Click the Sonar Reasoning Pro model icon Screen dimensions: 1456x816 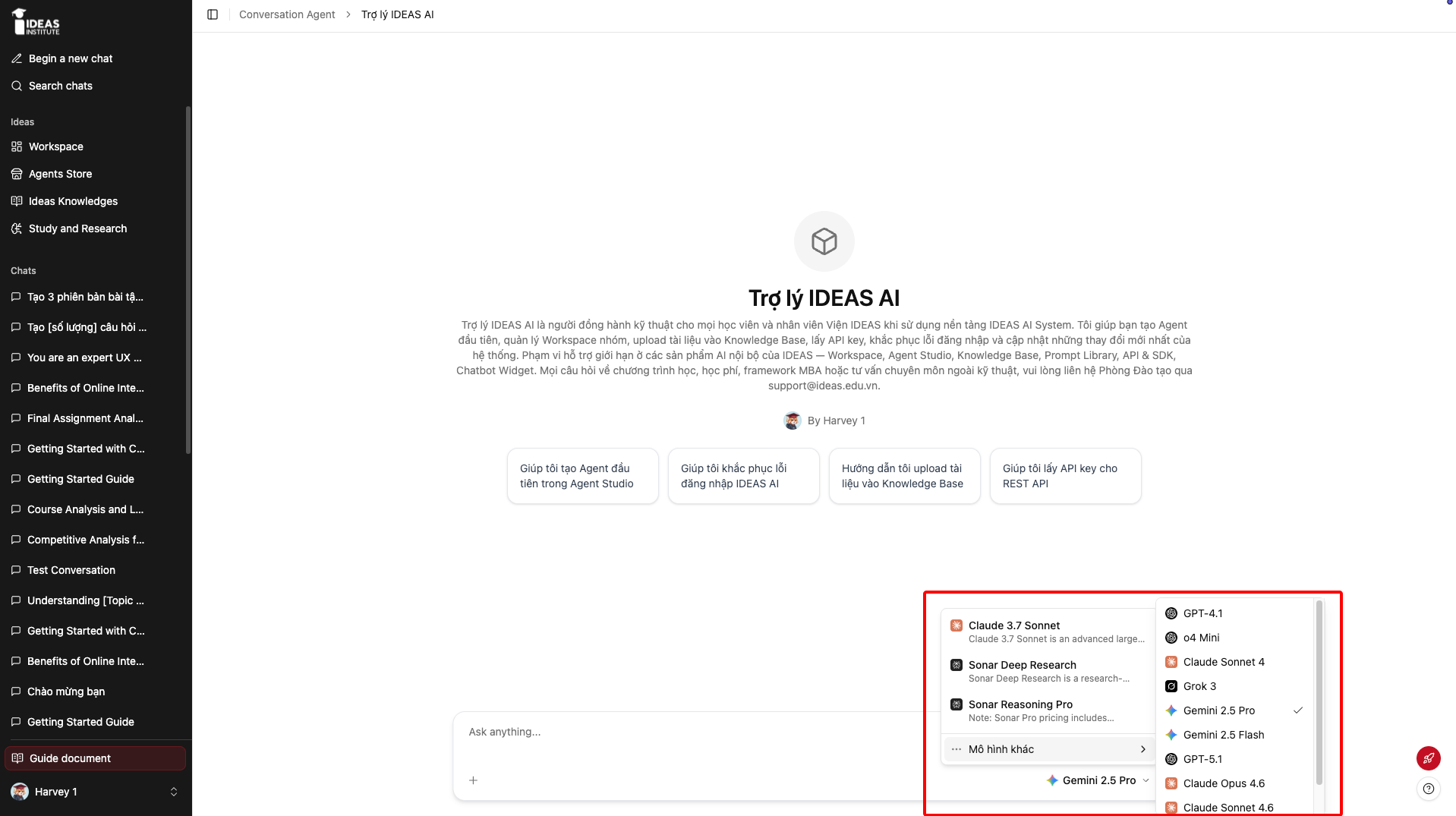[956, 704]
